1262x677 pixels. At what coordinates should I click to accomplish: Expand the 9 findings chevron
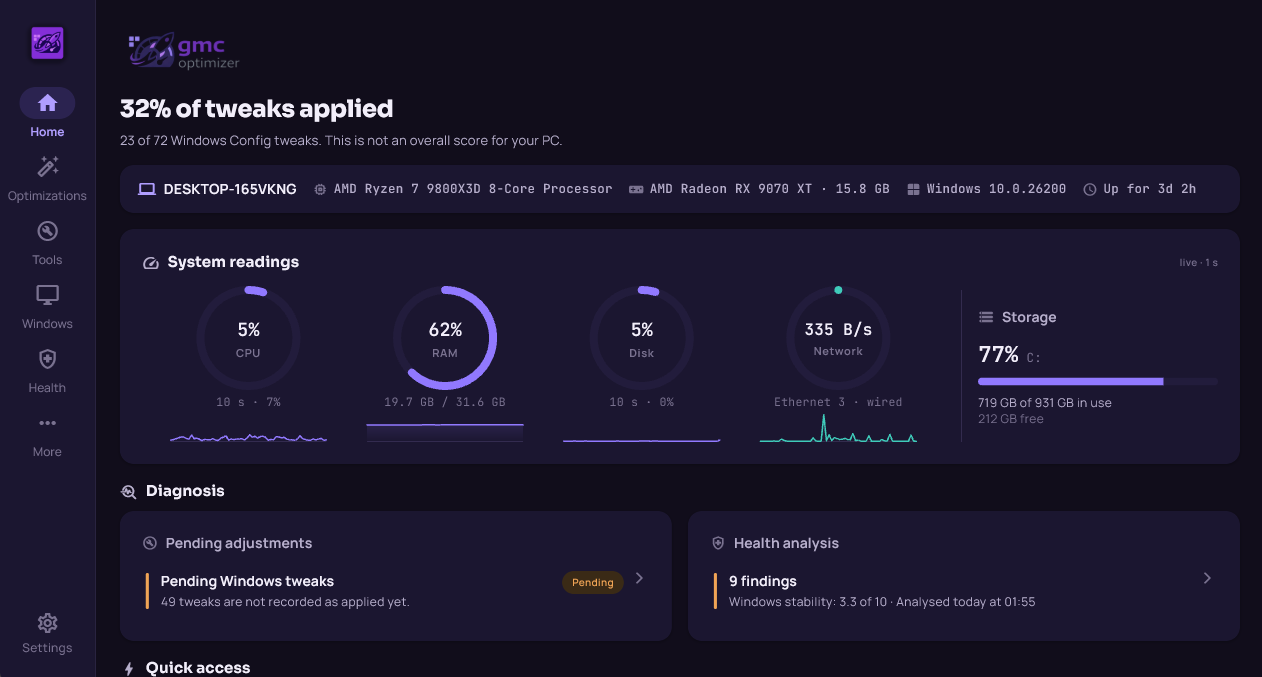tap(1207, 578)
